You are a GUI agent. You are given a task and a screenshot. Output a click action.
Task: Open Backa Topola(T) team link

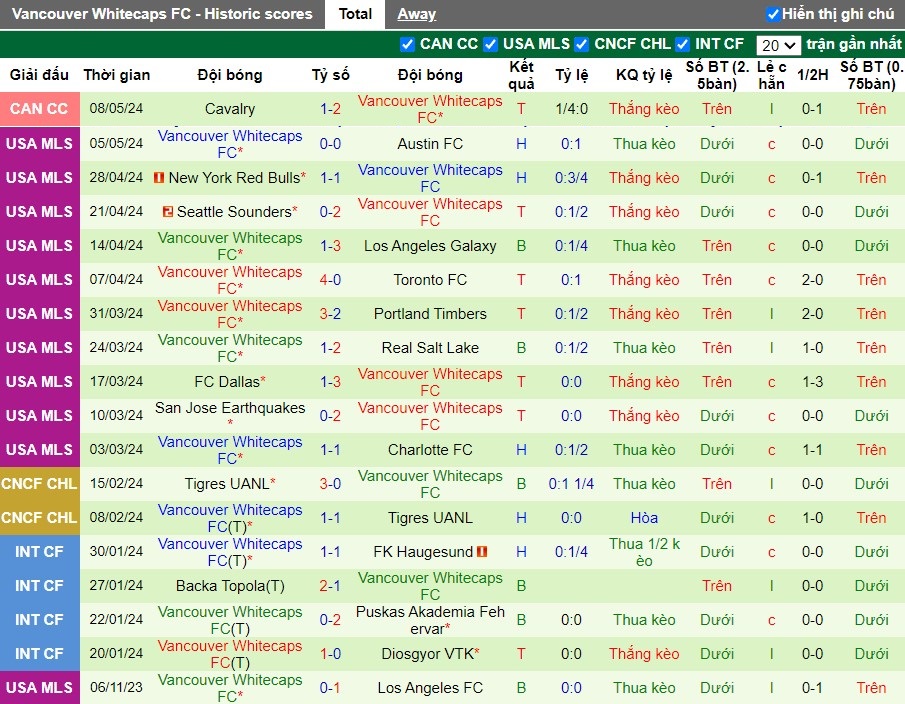coord(230,586)
